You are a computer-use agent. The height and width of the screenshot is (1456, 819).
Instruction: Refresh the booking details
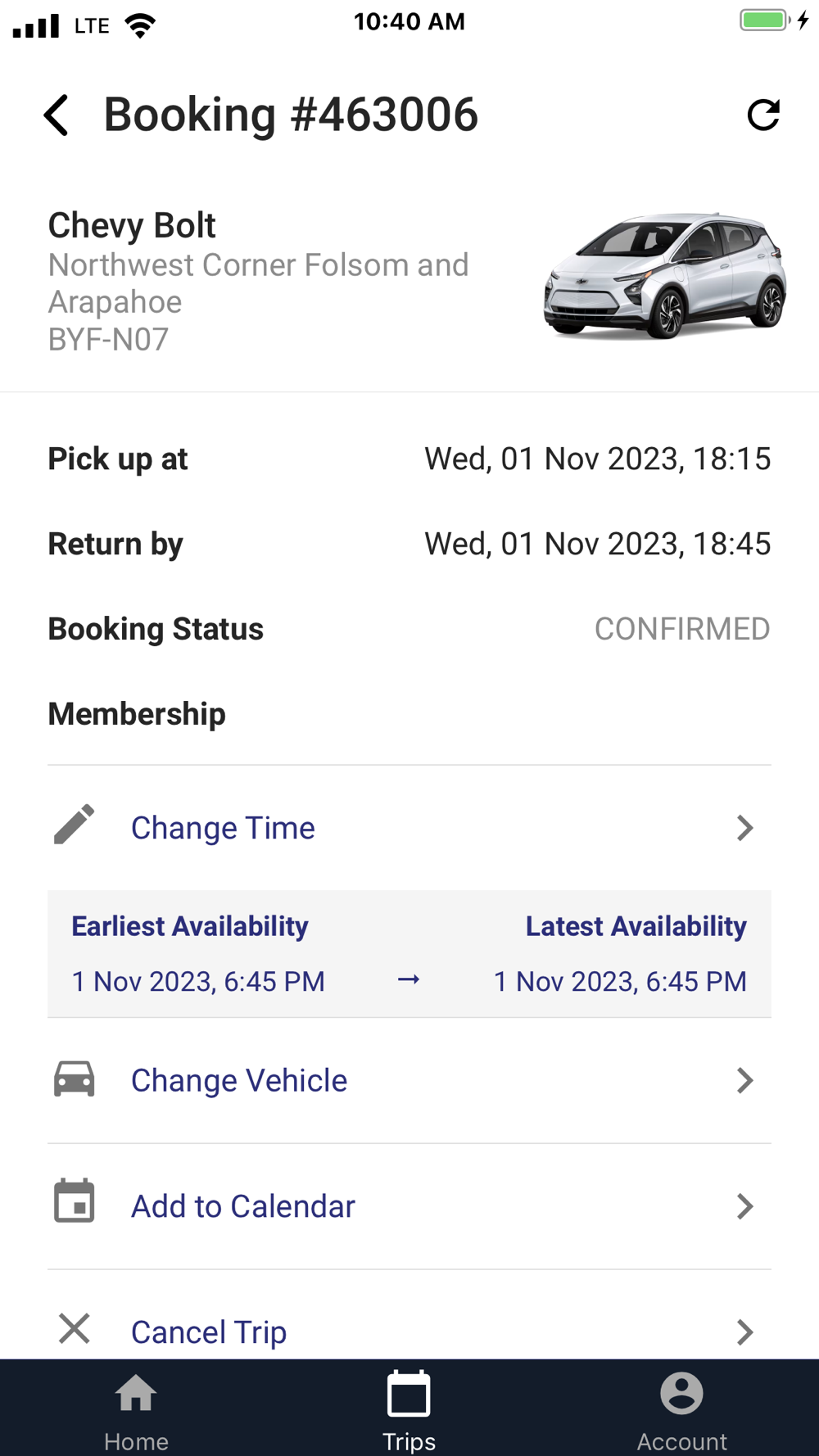pos(763,115)
